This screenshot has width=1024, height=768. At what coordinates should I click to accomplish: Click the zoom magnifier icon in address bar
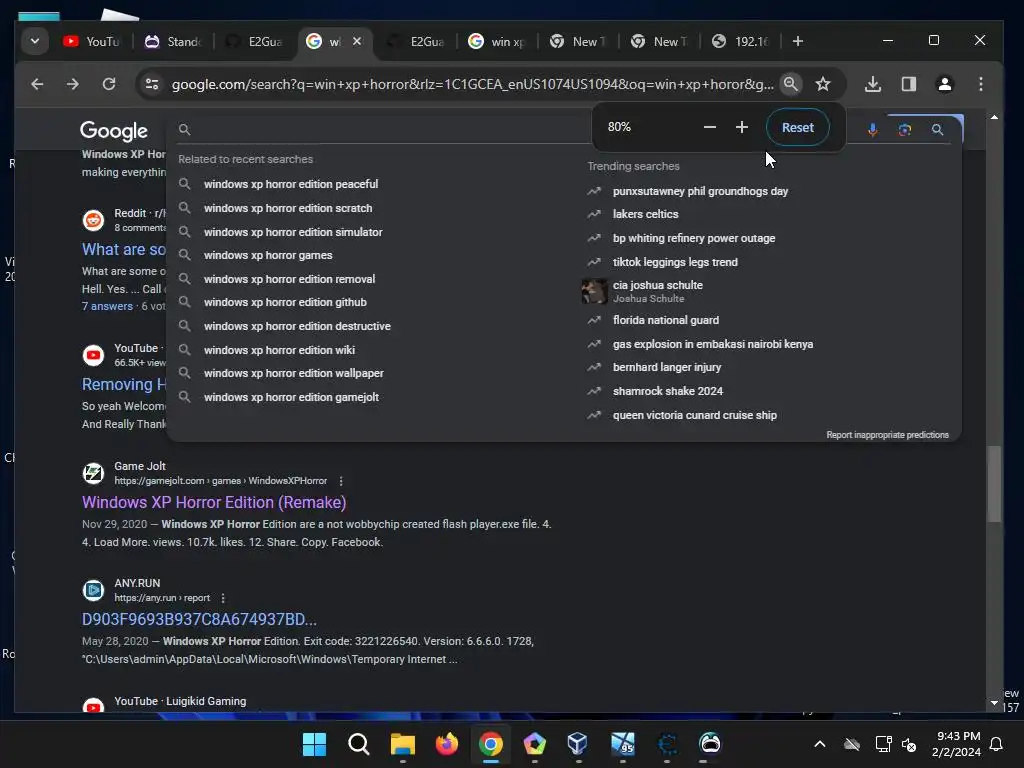click(x=790, y=84)
